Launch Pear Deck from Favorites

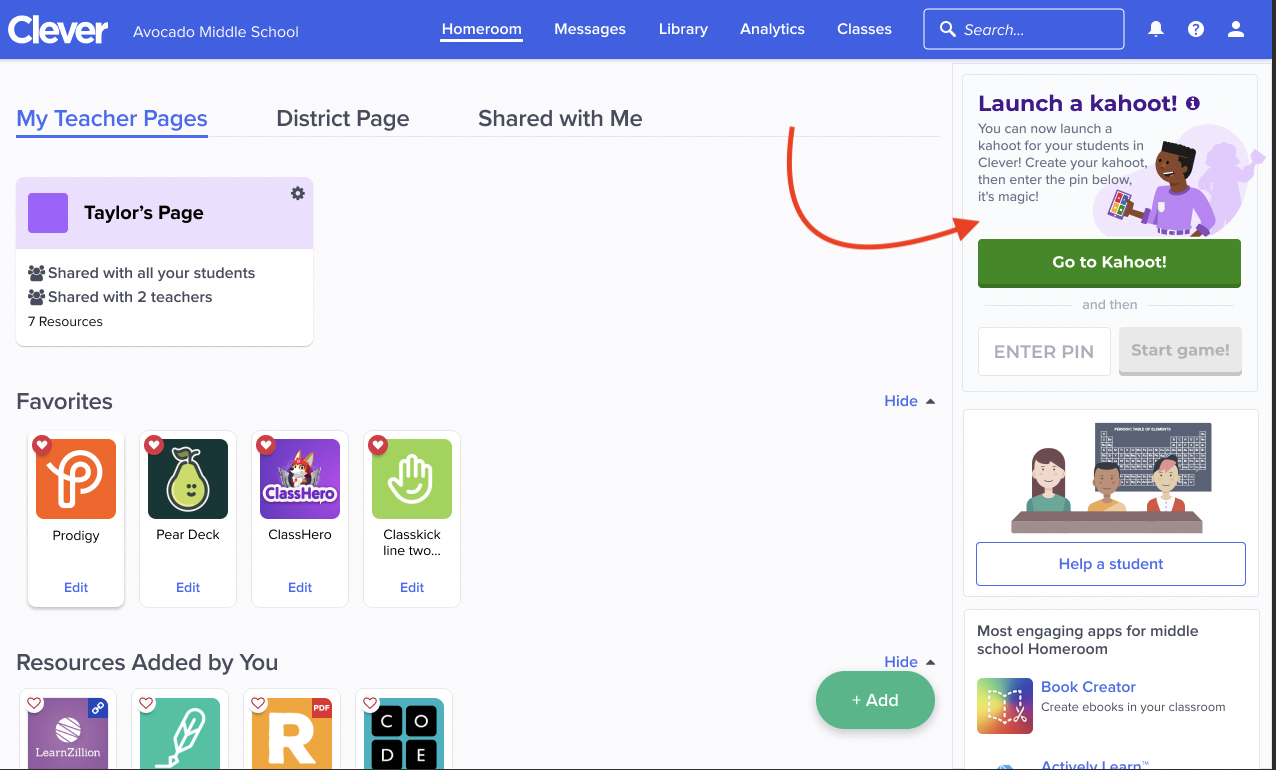click(187, 479)
